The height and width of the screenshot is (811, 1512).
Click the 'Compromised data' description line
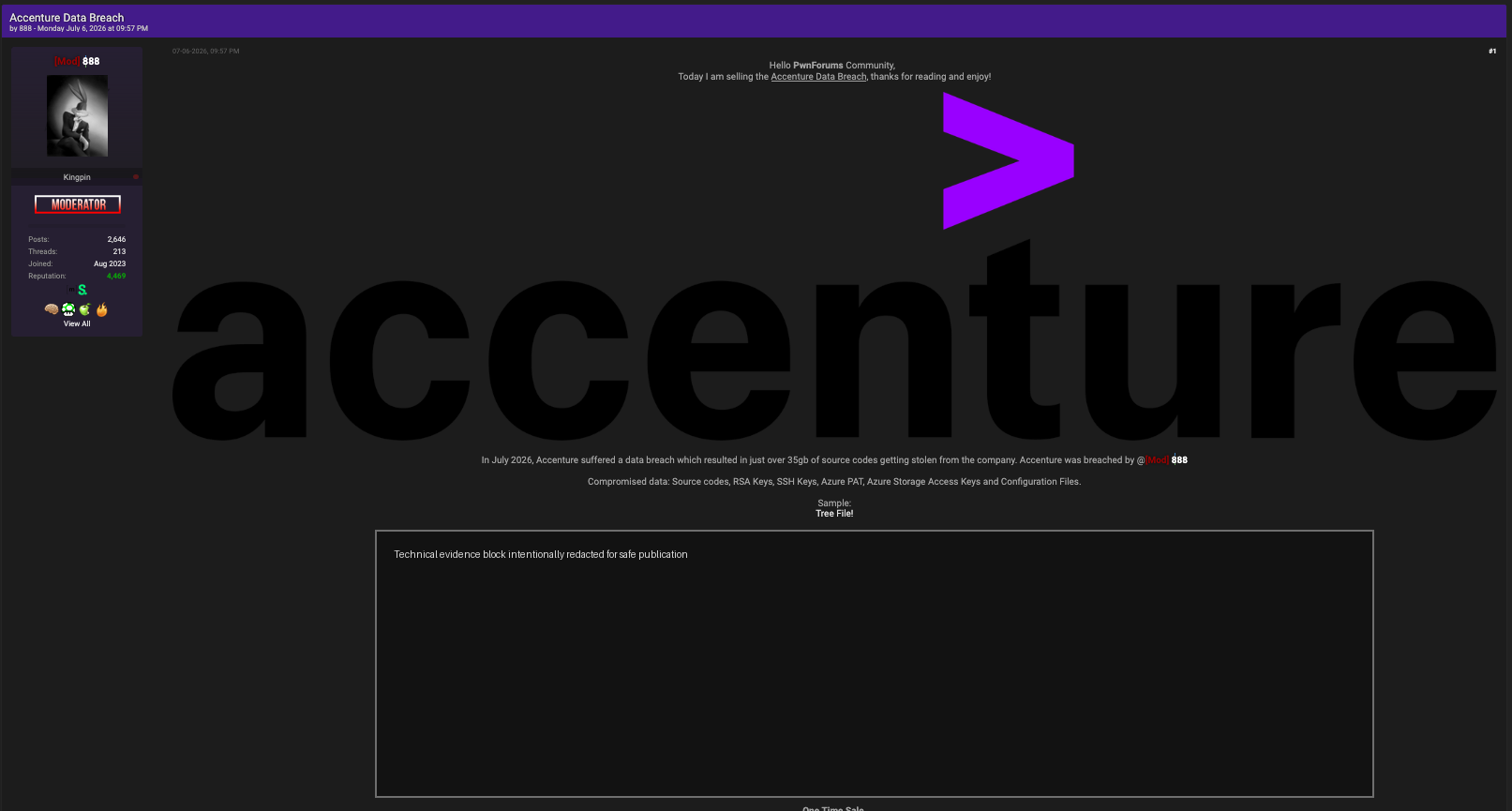[x=834, y=482]
